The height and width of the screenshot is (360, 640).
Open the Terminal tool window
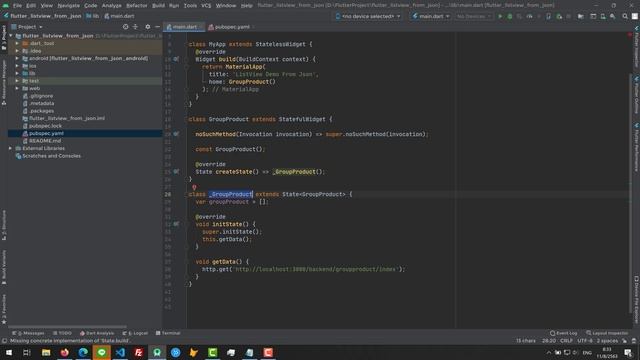tap(168, 333)
